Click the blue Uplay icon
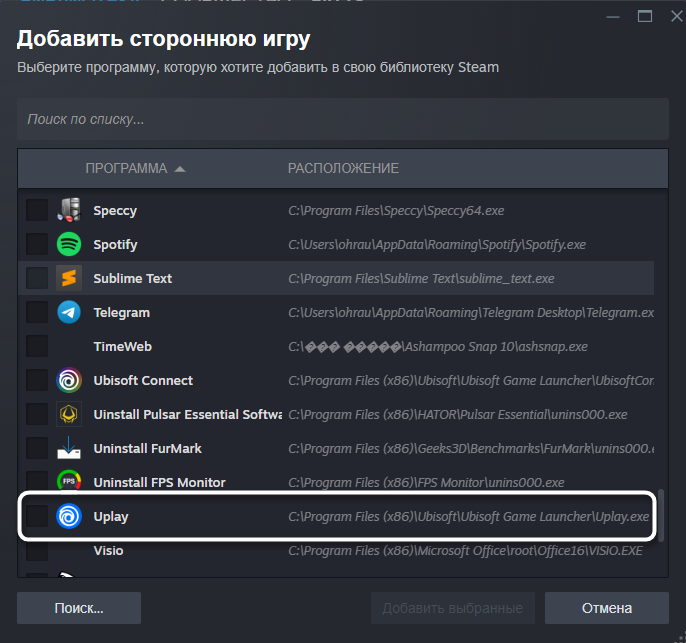This screenshot has height=643, width=686. [69, 516]
